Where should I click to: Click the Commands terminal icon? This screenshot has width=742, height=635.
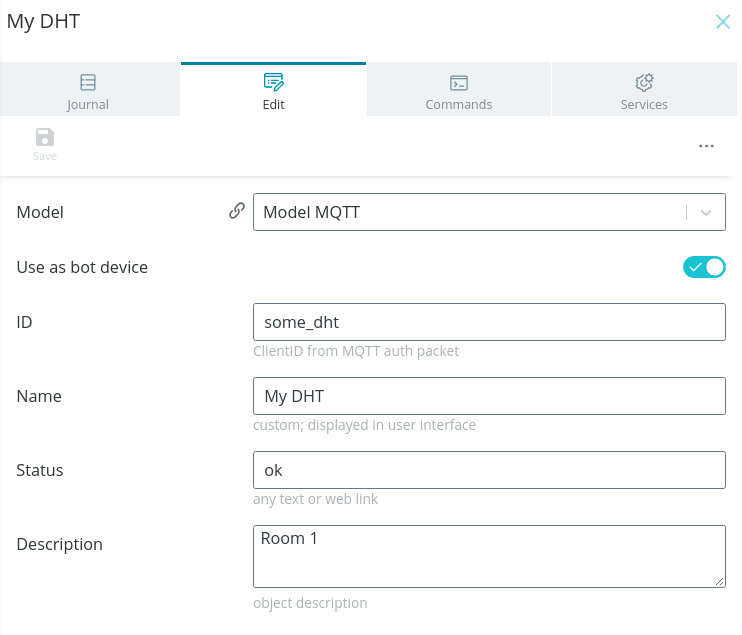[459, 83]
